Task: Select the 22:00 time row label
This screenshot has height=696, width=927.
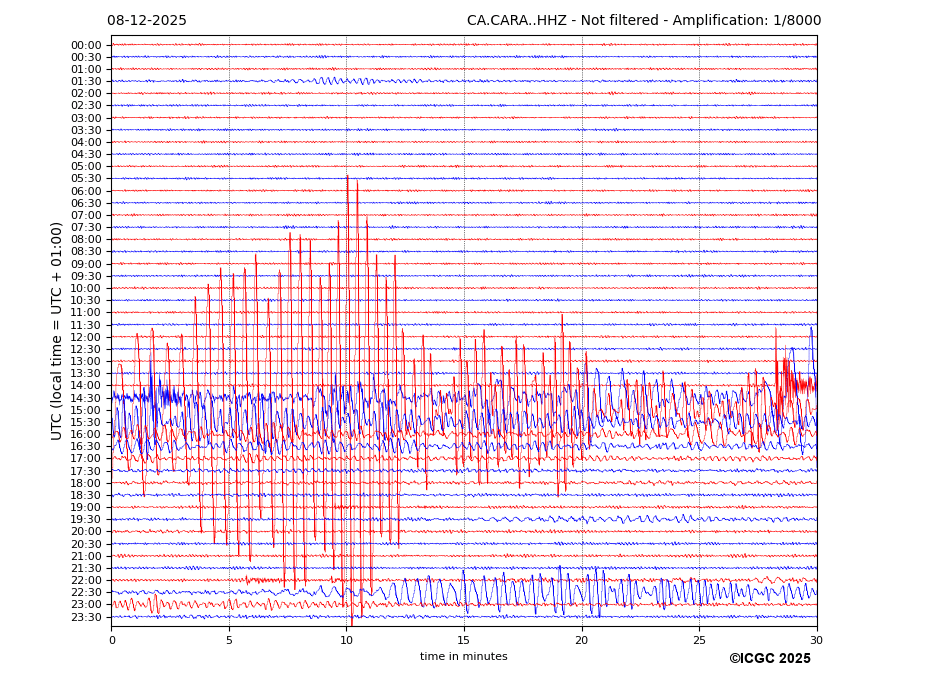Action: point(86,580)
